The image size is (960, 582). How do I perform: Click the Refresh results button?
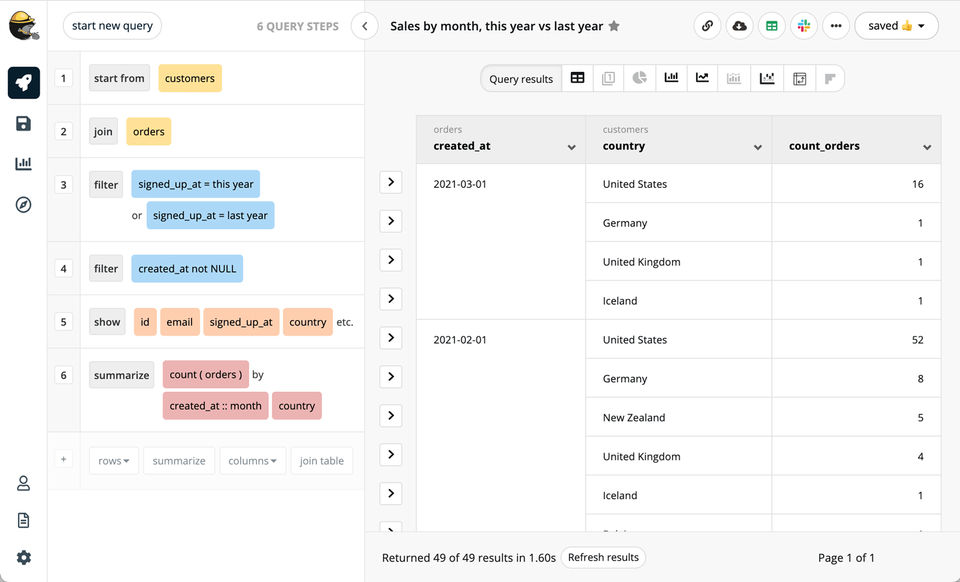pos(603,557)
